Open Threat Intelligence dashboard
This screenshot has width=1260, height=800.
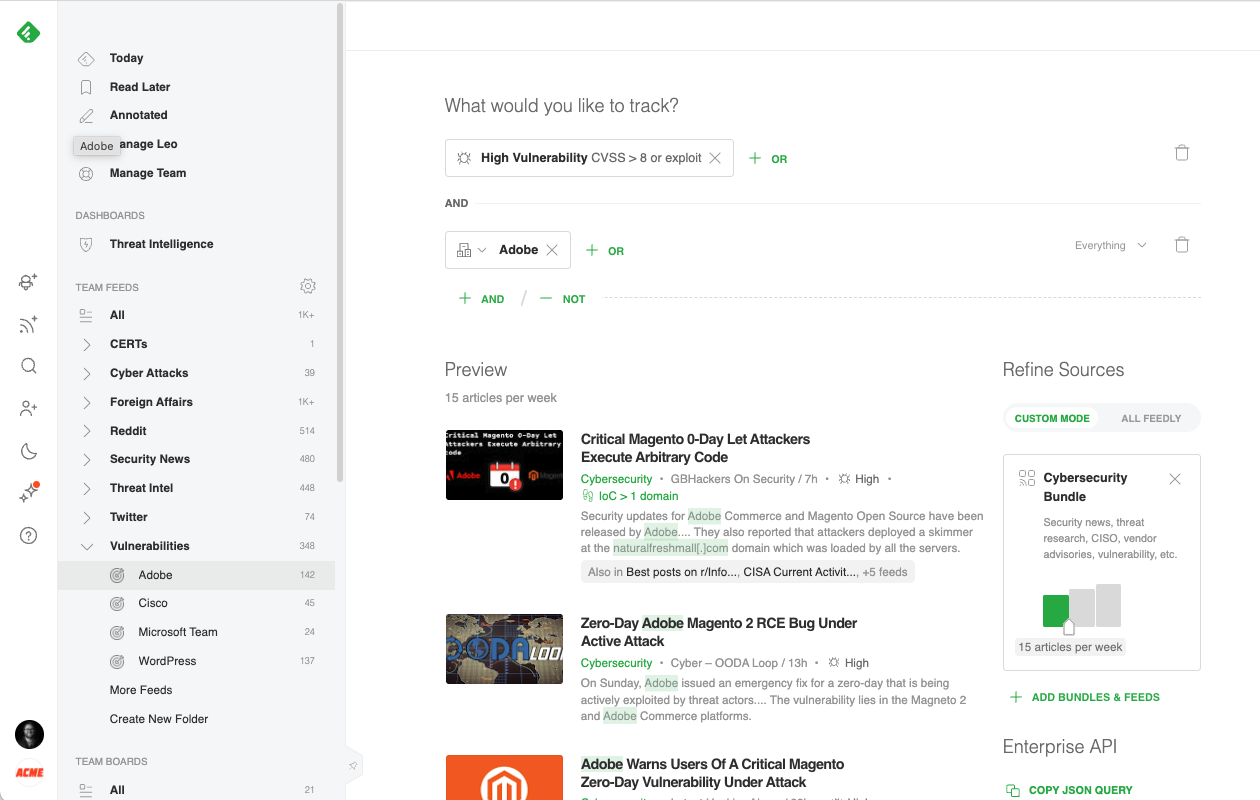[161, 244]
